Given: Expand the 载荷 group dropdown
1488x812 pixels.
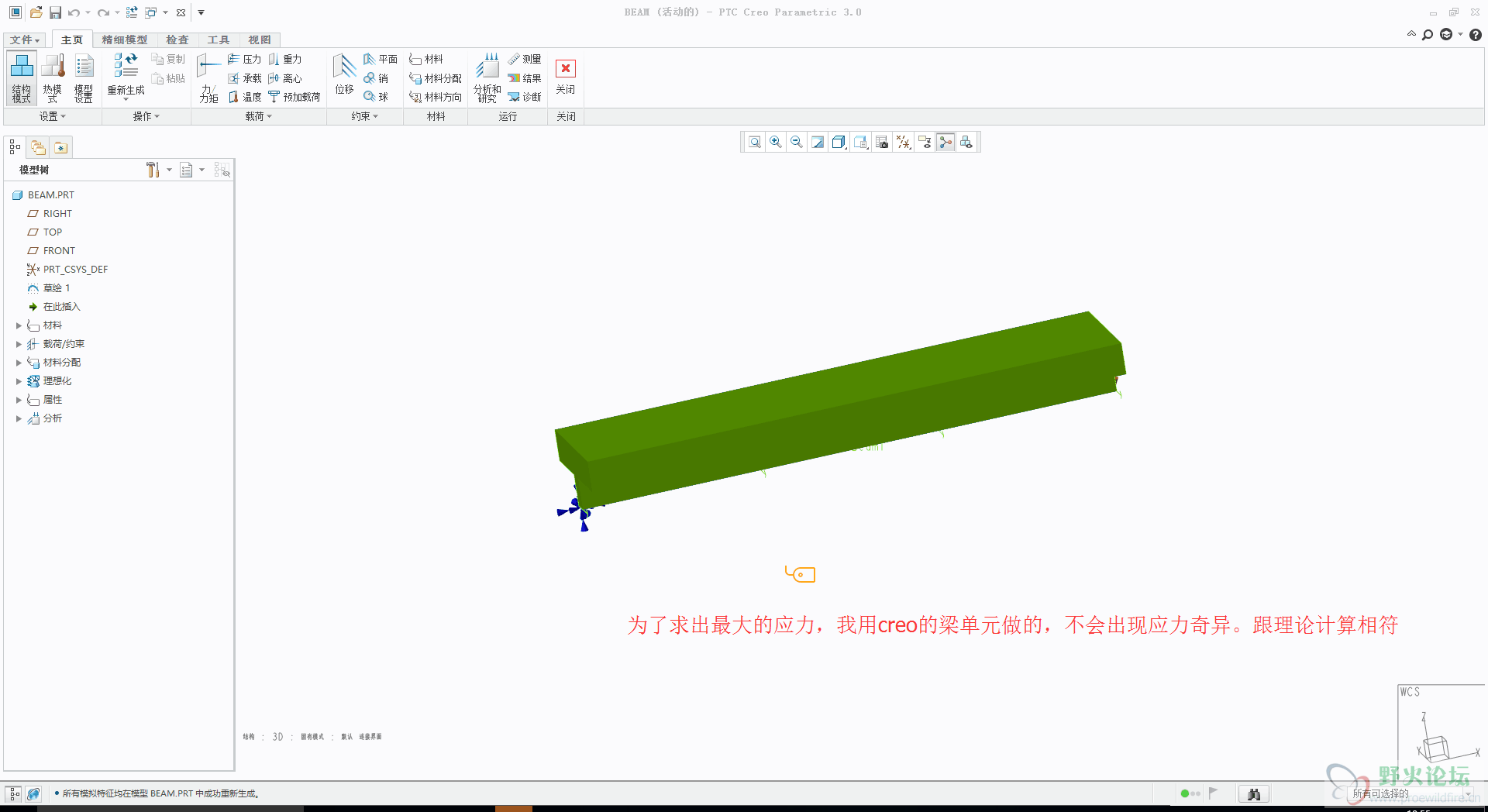Looking at the screenshot, I should point(258,116).
